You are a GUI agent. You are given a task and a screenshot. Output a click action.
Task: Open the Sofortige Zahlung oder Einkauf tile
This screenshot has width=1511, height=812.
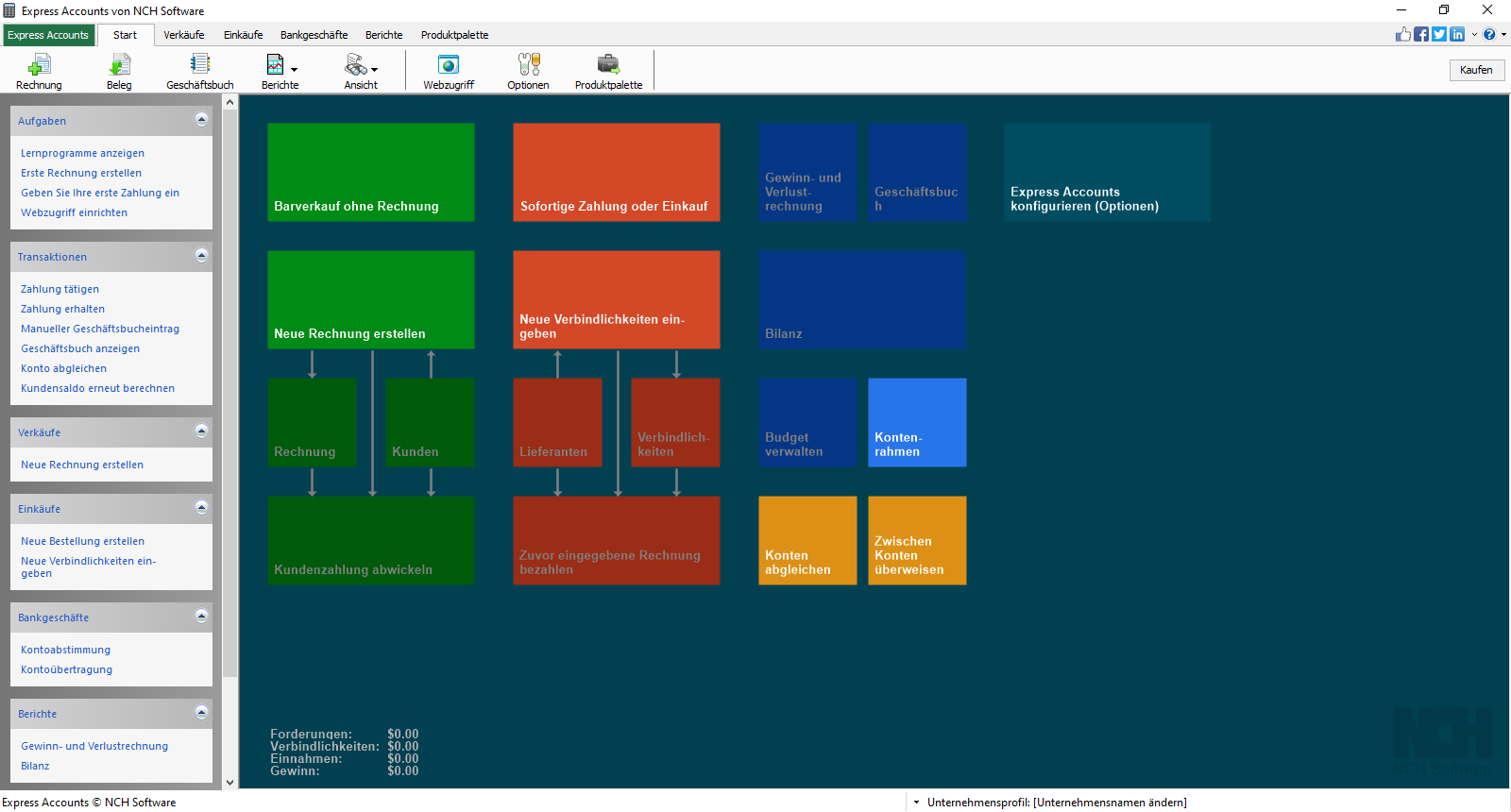tap(617, 172)
